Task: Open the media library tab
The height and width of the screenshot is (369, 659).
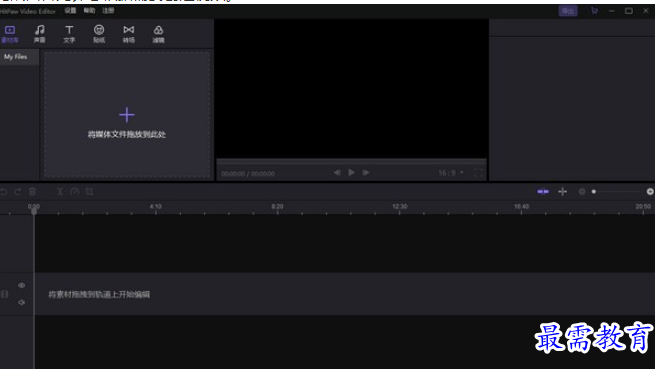Action: point(10,34)
